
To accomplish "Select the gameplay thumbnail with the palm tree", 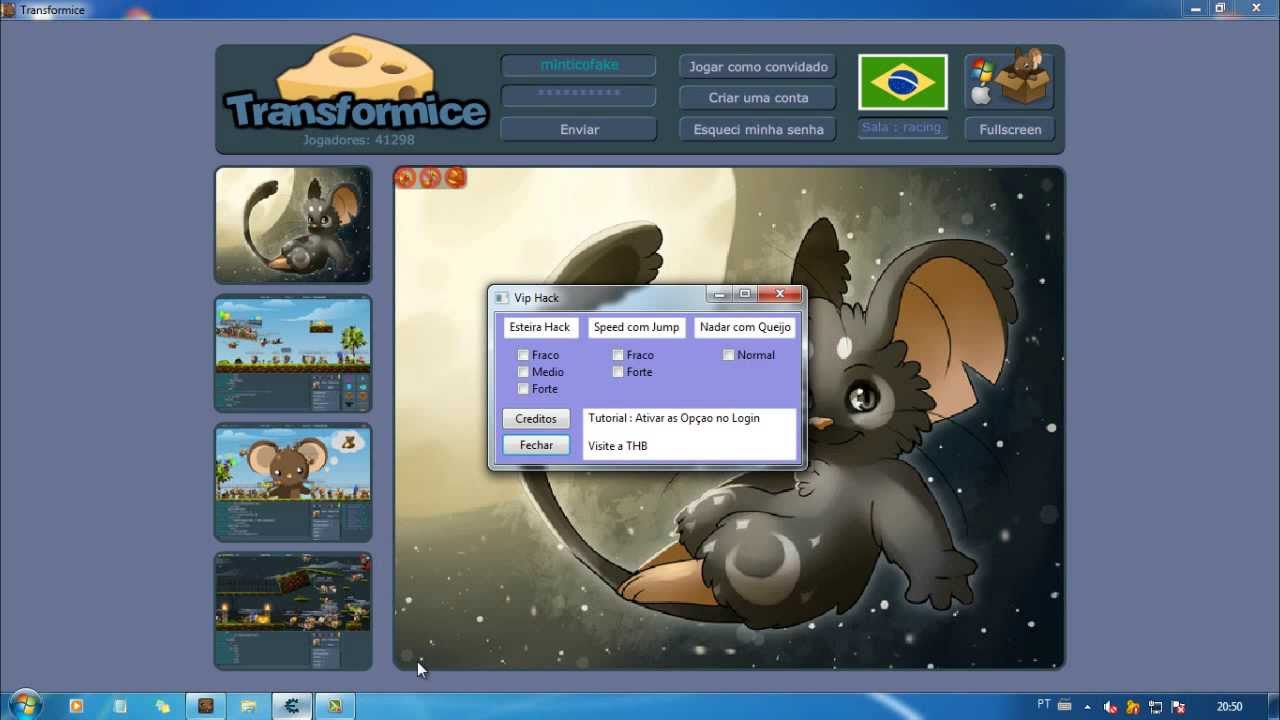I will (293, 353).
